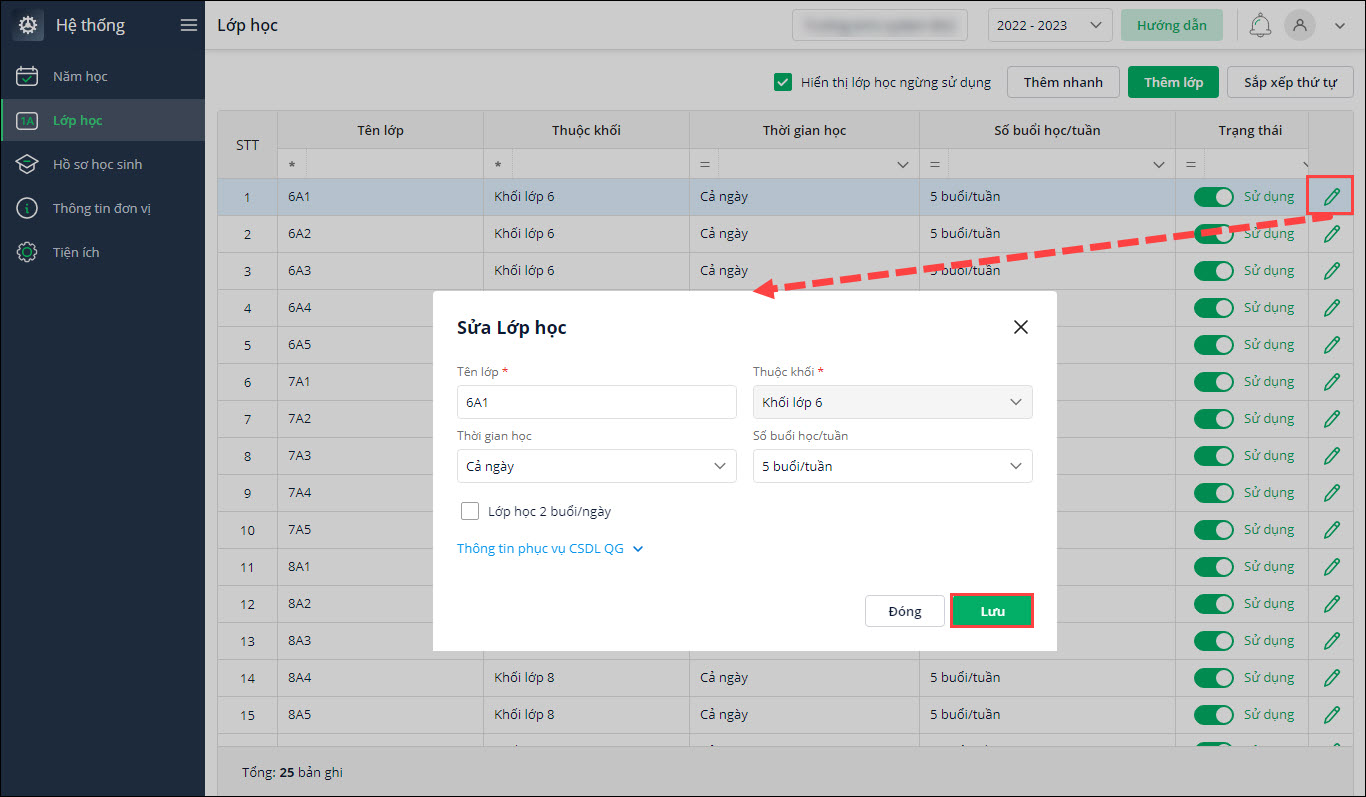Viewport: 1366px width, 797px height.
Task: Click the Tên lớp input field
Action: 596,402
